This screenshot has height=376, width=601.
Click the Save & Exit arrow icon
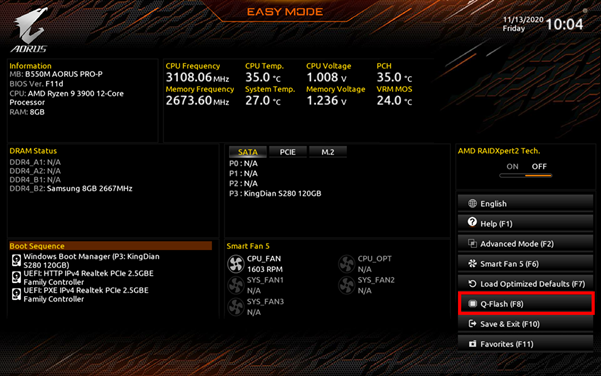click(472, 324)
